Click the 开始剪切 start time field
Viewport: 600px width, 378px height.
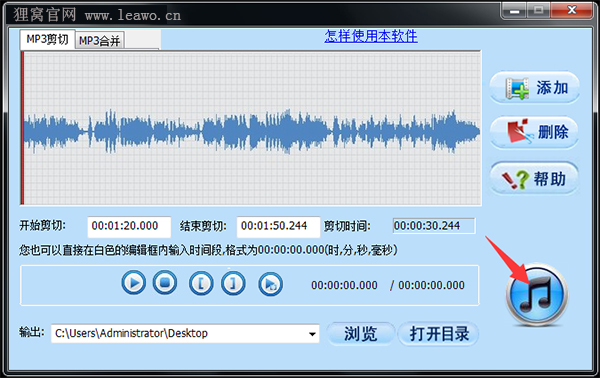(129, 226)
